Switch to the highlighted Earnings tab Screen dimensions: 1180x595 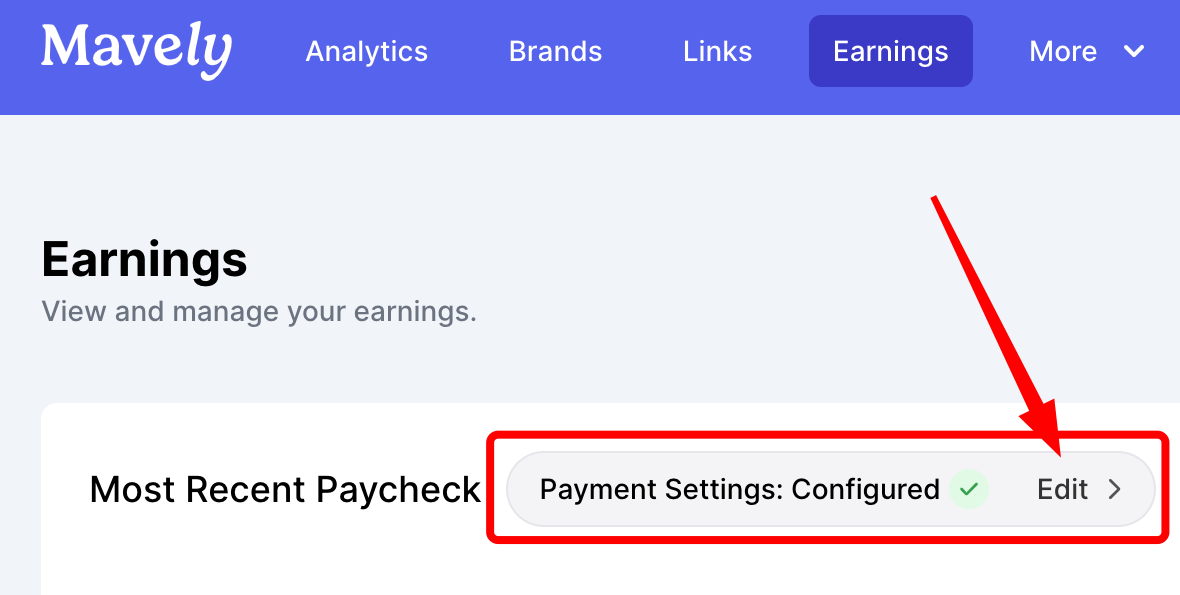pos(890,51)
